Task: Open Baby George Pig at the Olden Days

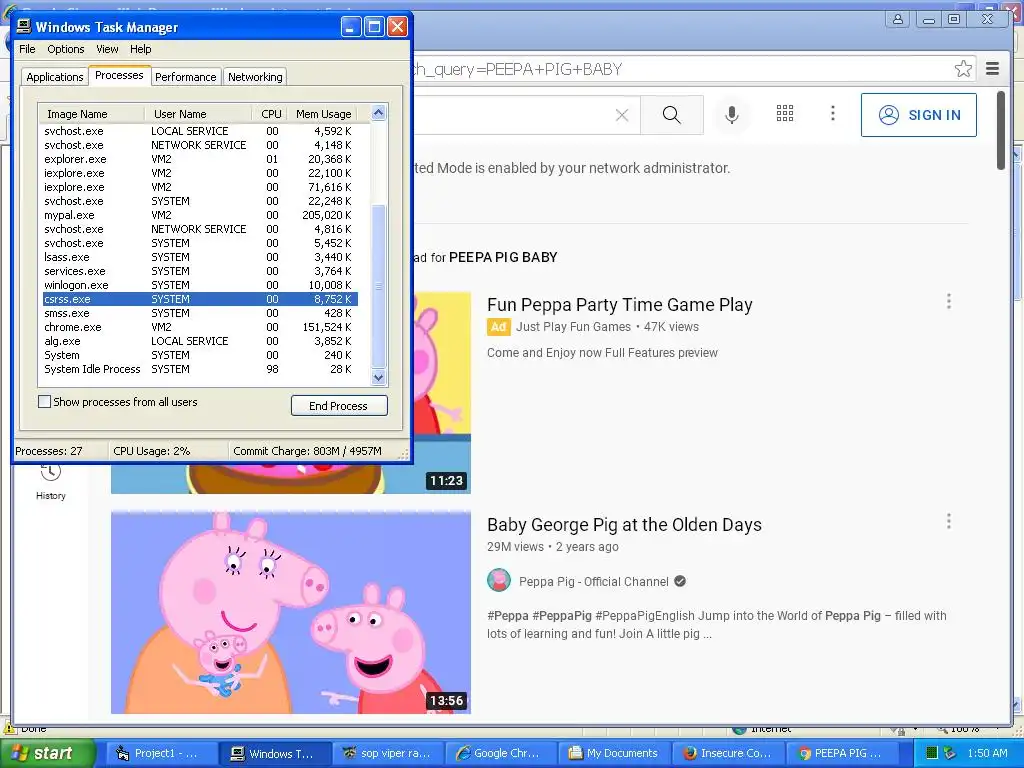Action: [624, 525]
